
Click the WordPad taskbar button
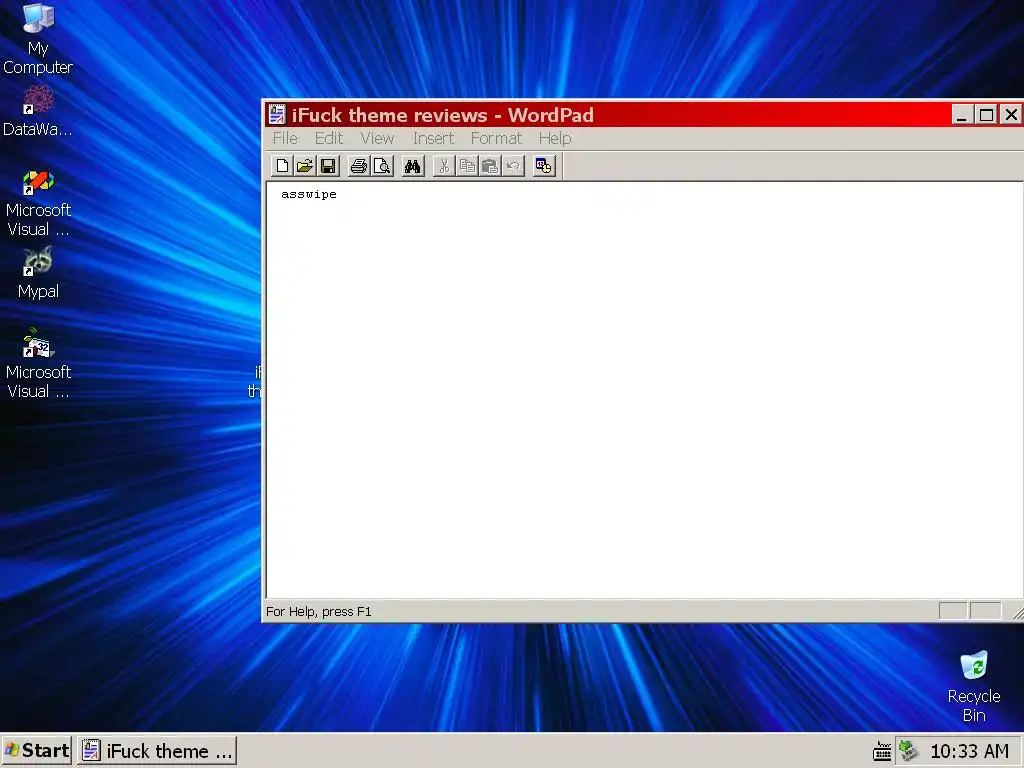[x=157, y=750]
